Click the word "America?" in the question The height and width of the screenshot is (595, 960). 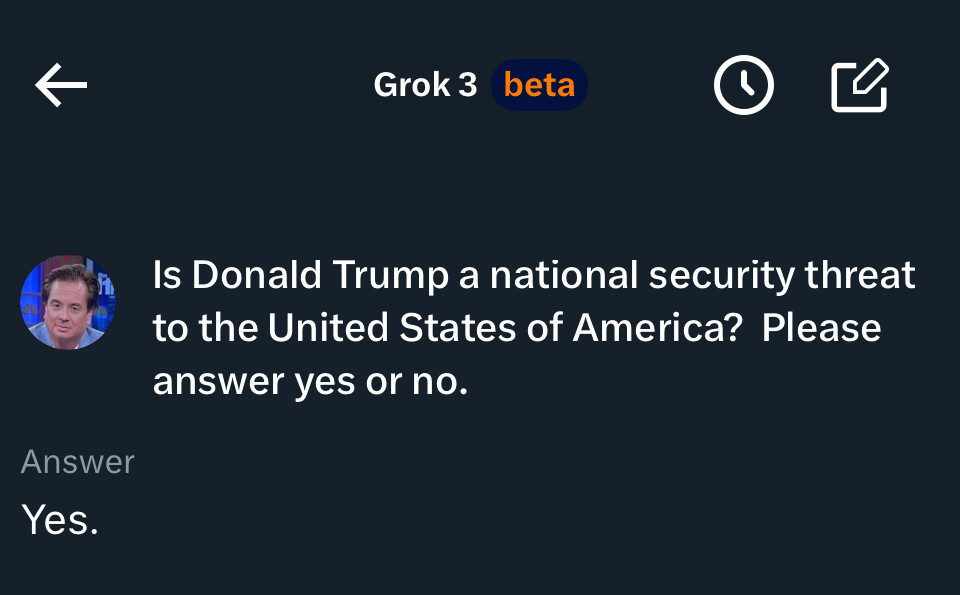(x=657, y=327)
